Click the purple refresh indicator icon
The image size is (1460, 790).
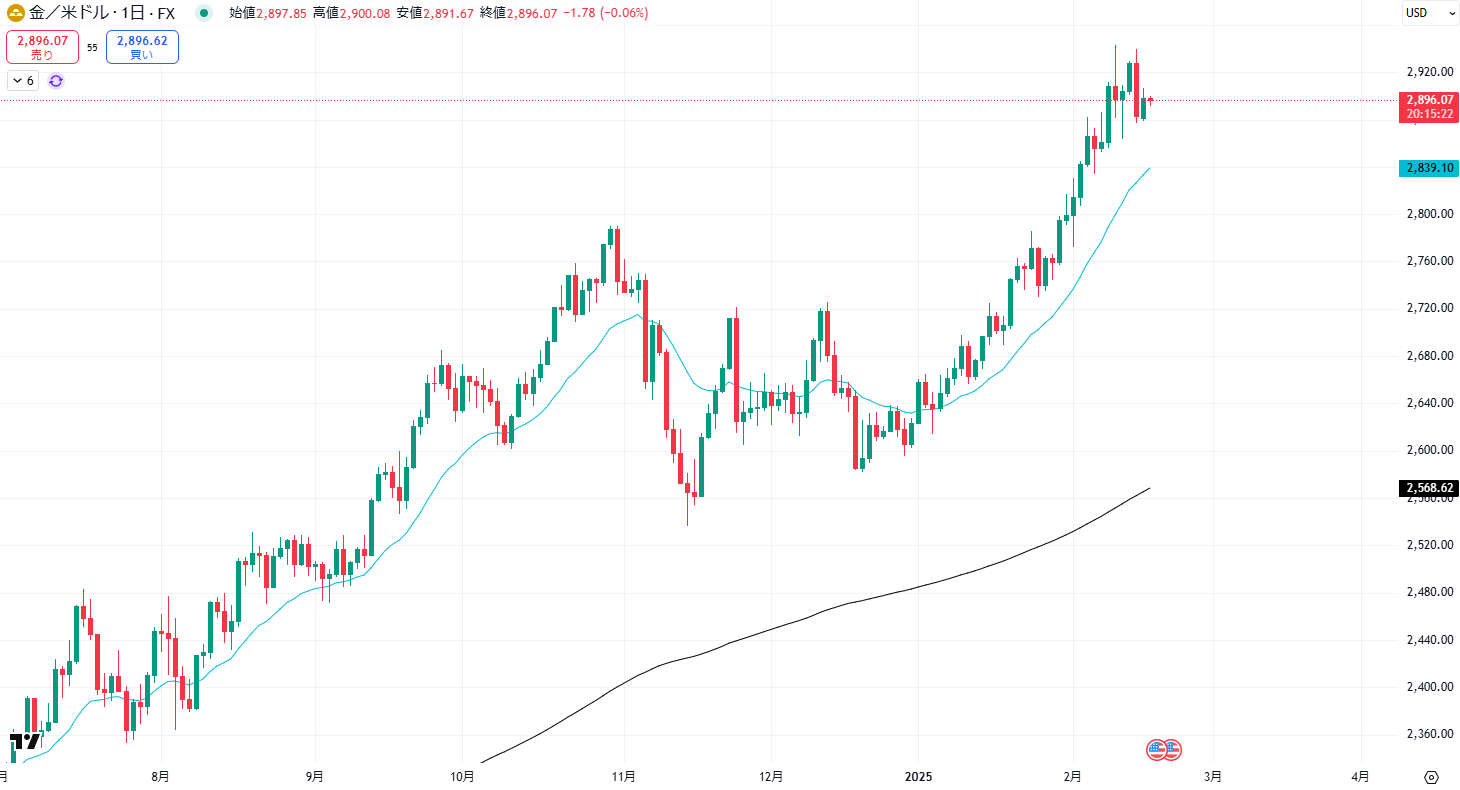coord(56,81)
